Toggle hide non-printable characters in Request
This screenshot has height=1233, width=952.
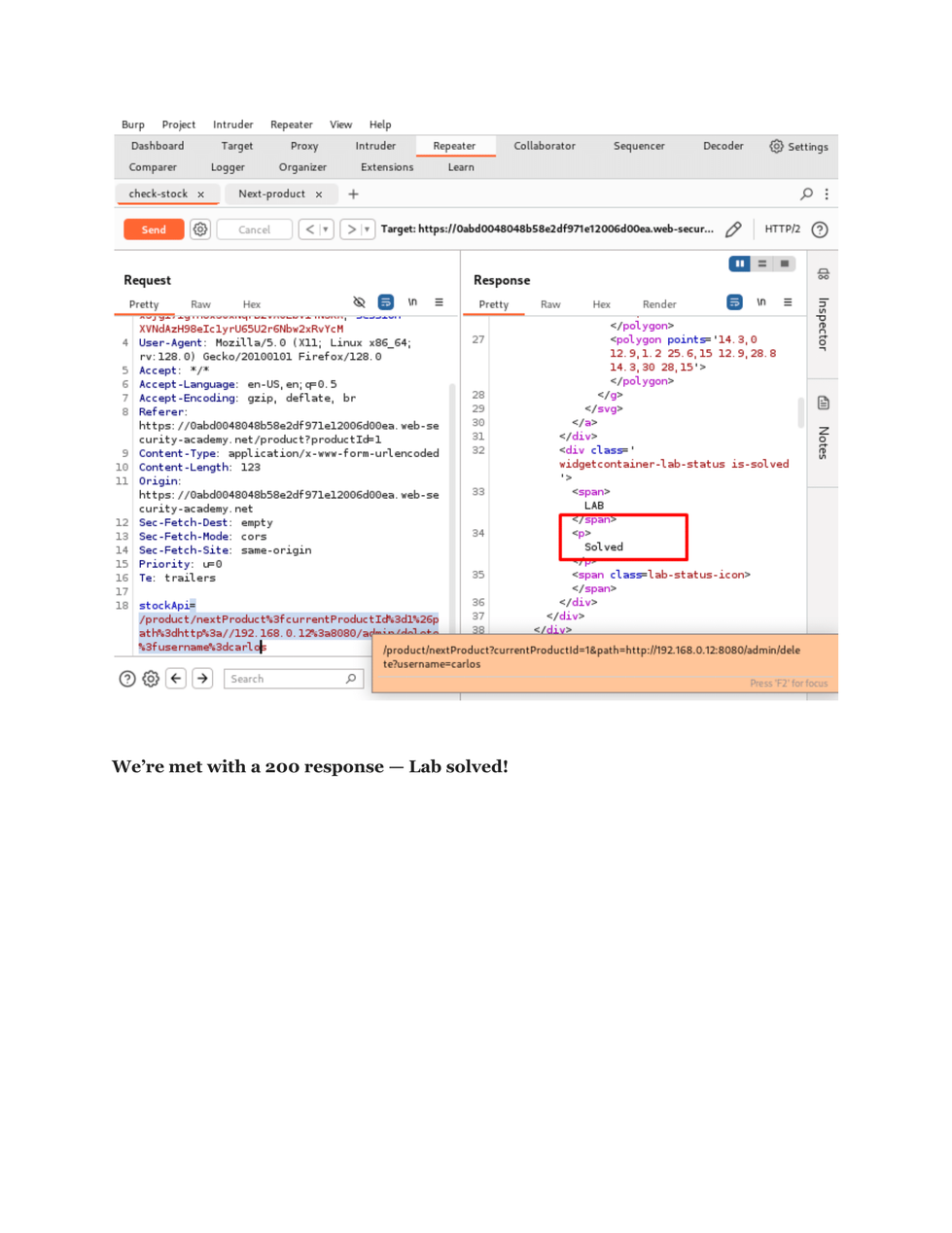(359, 302)
